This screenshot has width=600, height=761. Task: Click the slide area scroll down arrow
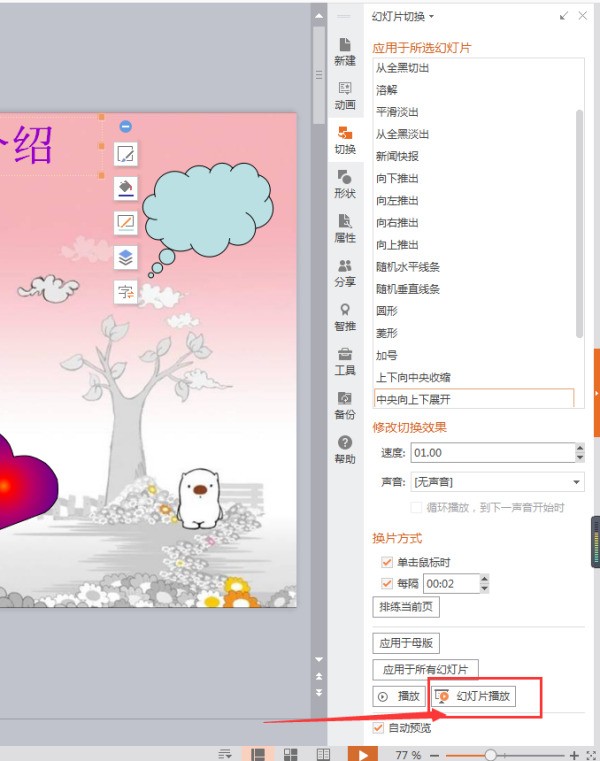319,659
